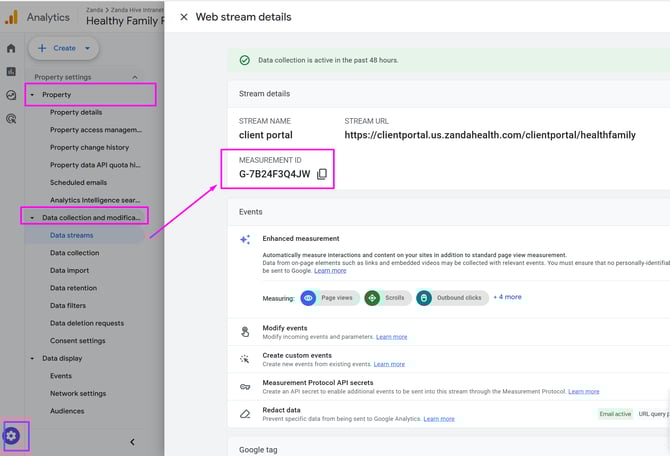This screenshot has height=456, width=670.
Task: Collapse the Property settings header chevron
Action: [135, 77]
